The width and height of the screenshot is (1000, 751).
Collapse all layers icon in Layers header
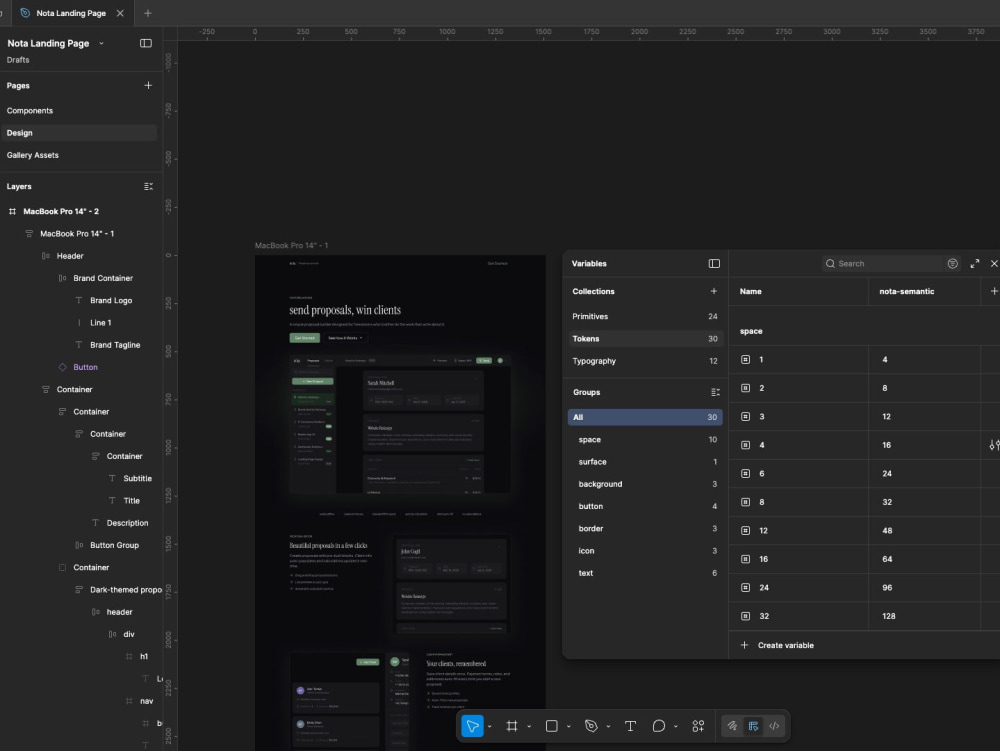click(148, 187)
